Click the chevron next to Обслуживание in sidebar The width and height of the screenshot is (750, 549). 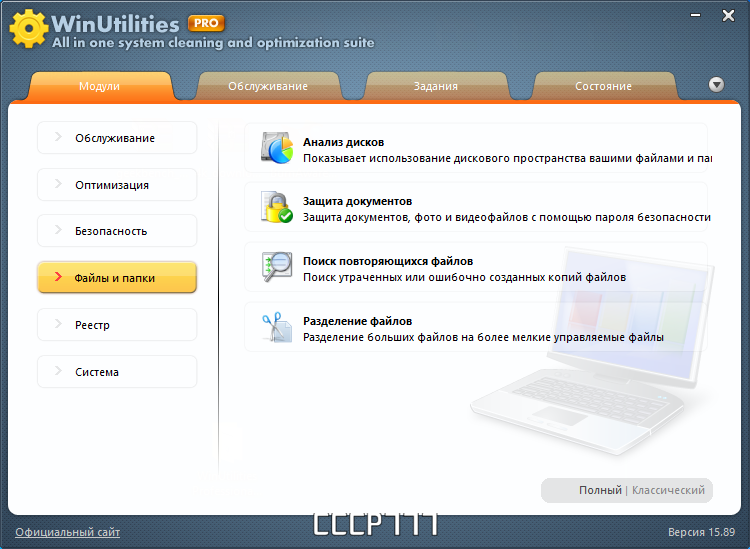58,137
